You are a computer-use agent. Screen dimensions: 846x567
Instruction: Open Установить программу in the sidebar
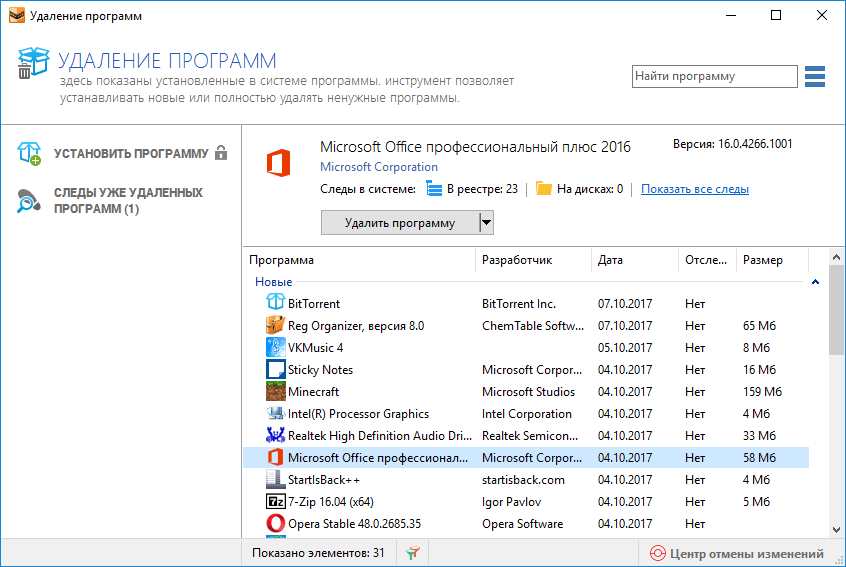coord(130,154)
